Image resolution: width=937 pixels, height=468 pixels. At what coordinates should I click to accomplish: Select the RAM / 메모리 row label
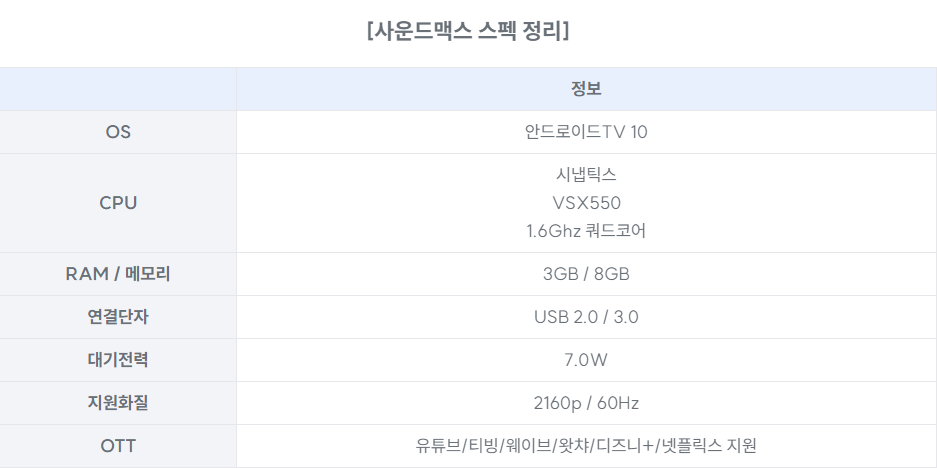coord(118,274)
